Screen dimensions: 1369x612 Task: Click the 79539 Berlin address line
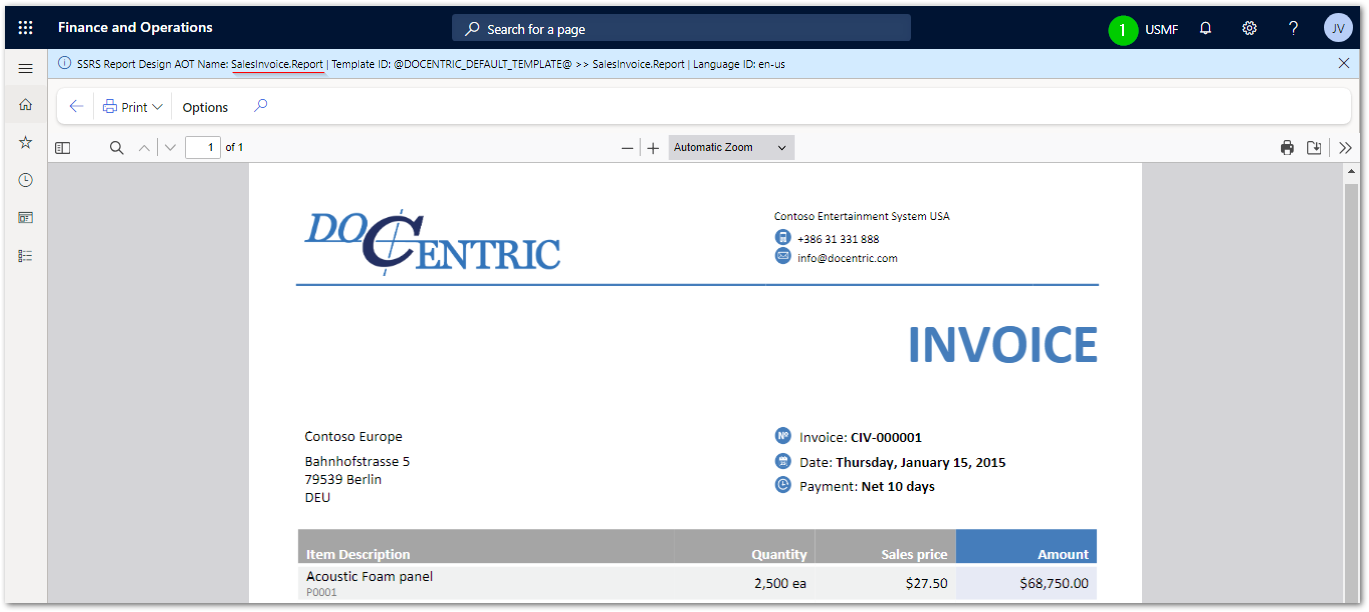pyautogui.click(x=343, y=479)
